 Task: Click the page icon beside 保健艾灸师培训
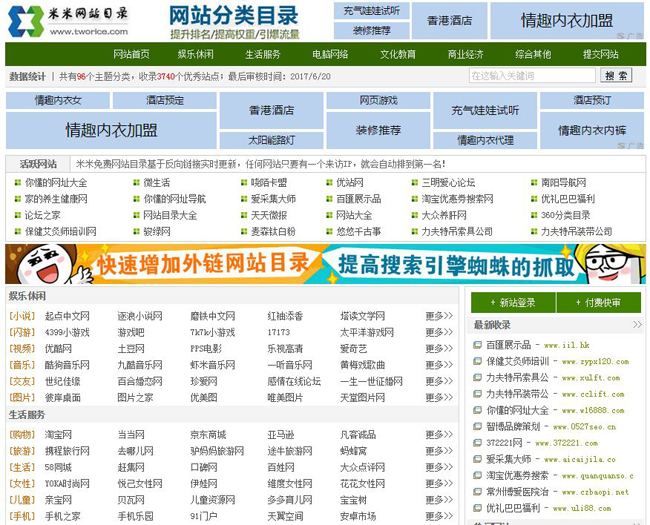[x=478, y=361]
